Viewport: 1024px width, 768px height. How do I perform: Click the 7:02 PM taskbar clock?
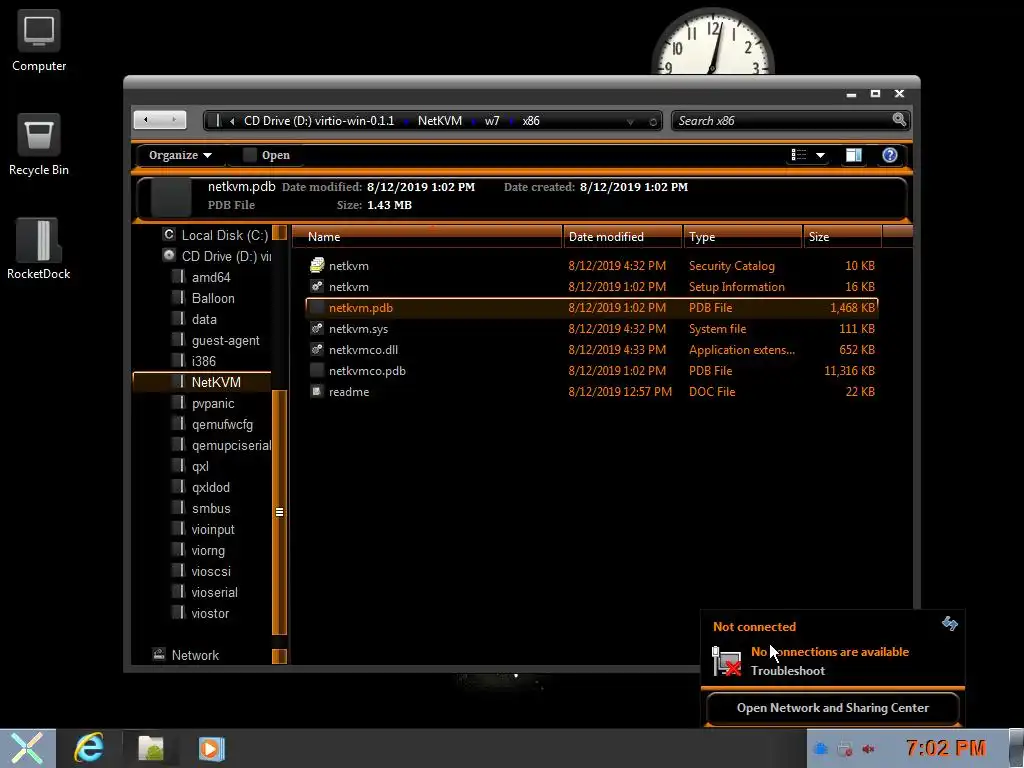(946, 748)
